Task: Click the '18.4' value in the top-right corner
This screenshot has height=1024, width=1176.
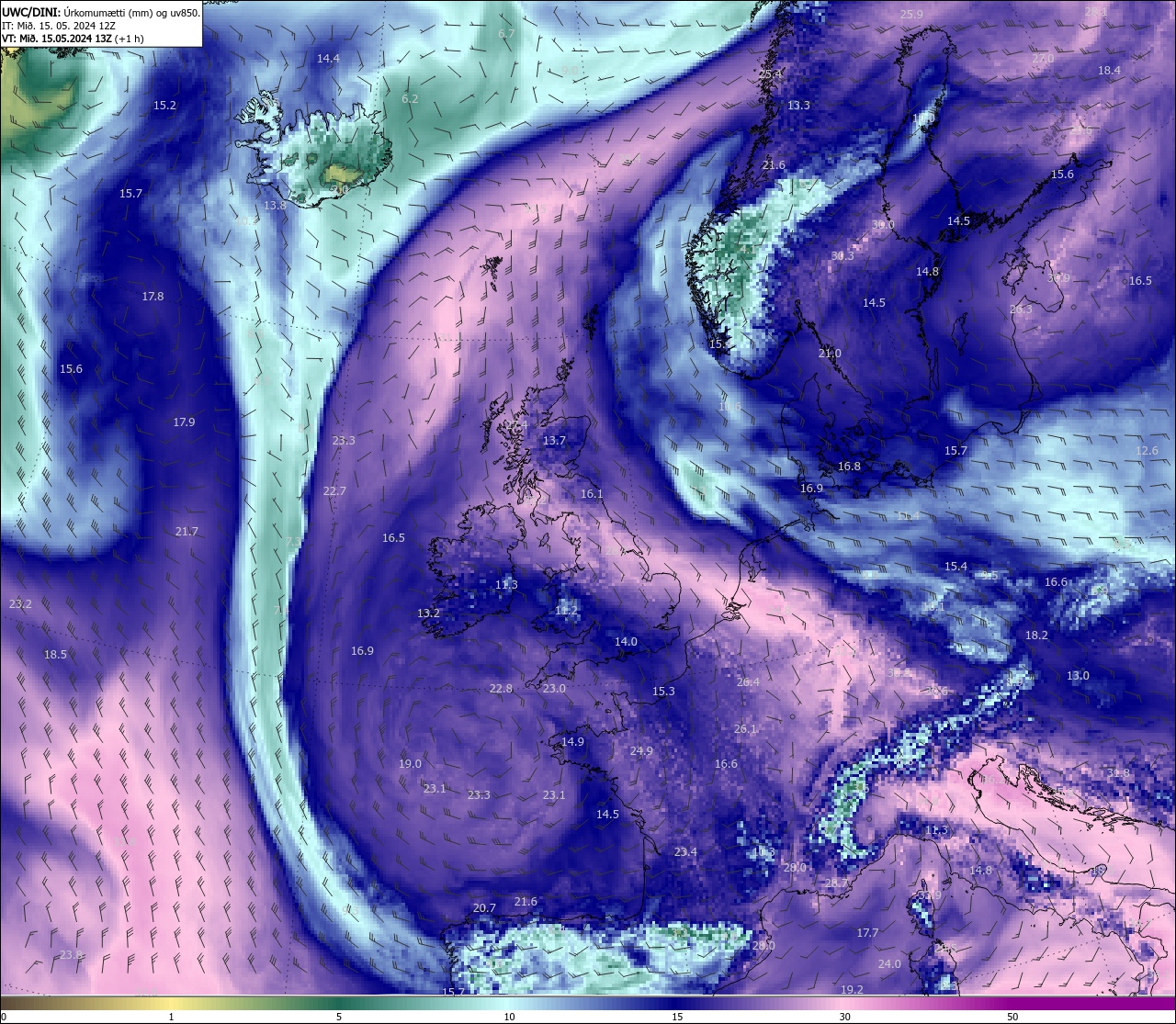Action: [x=1109, y=70]
